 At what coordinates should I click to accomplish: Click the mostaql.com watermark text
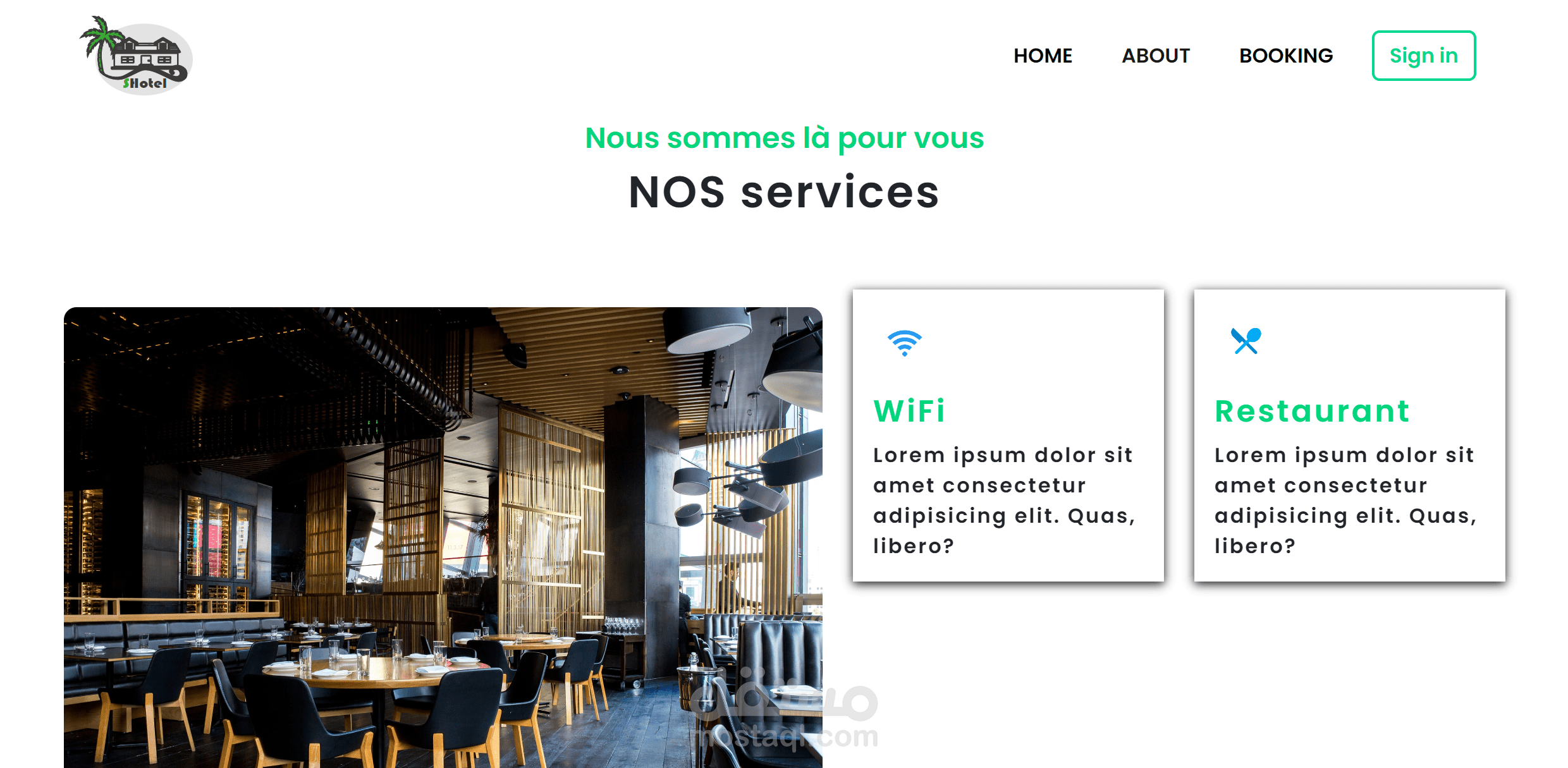click(786, 737)
